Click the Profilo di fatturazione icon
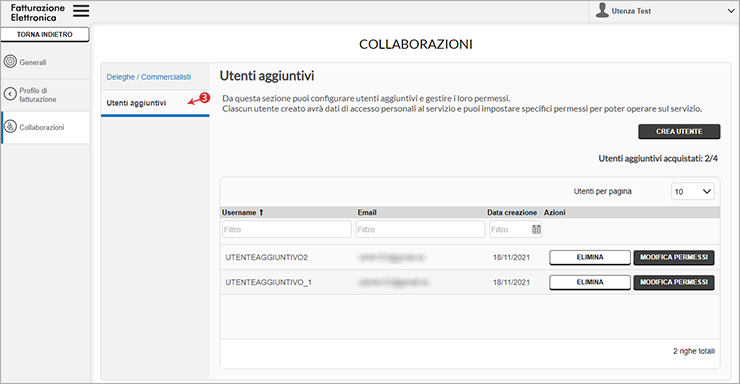This screenshot has height=384, width=740. point(10,94)
